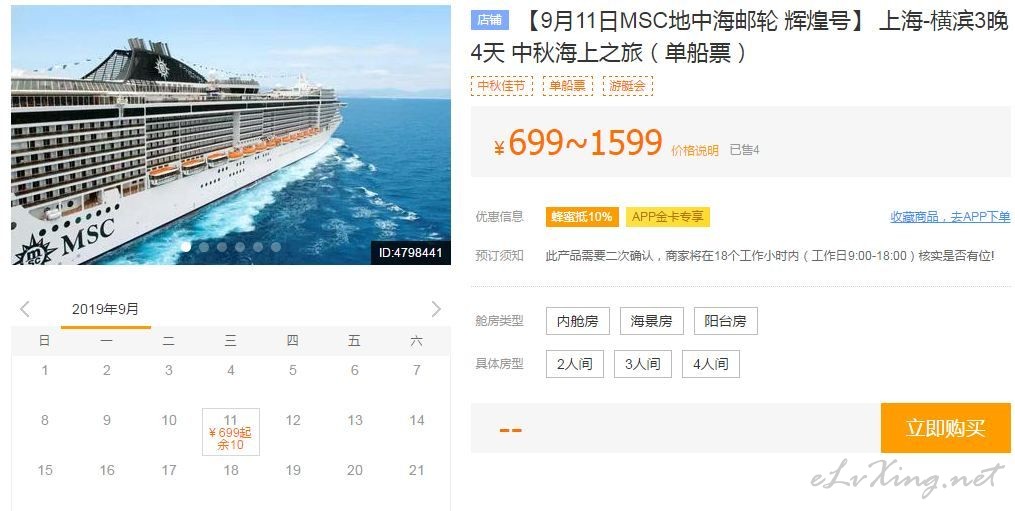Image resolution: width=1015 pixels, height=511 pixels.
Task: Pick September 11 date with ¥699起
Action: [231, 432]
